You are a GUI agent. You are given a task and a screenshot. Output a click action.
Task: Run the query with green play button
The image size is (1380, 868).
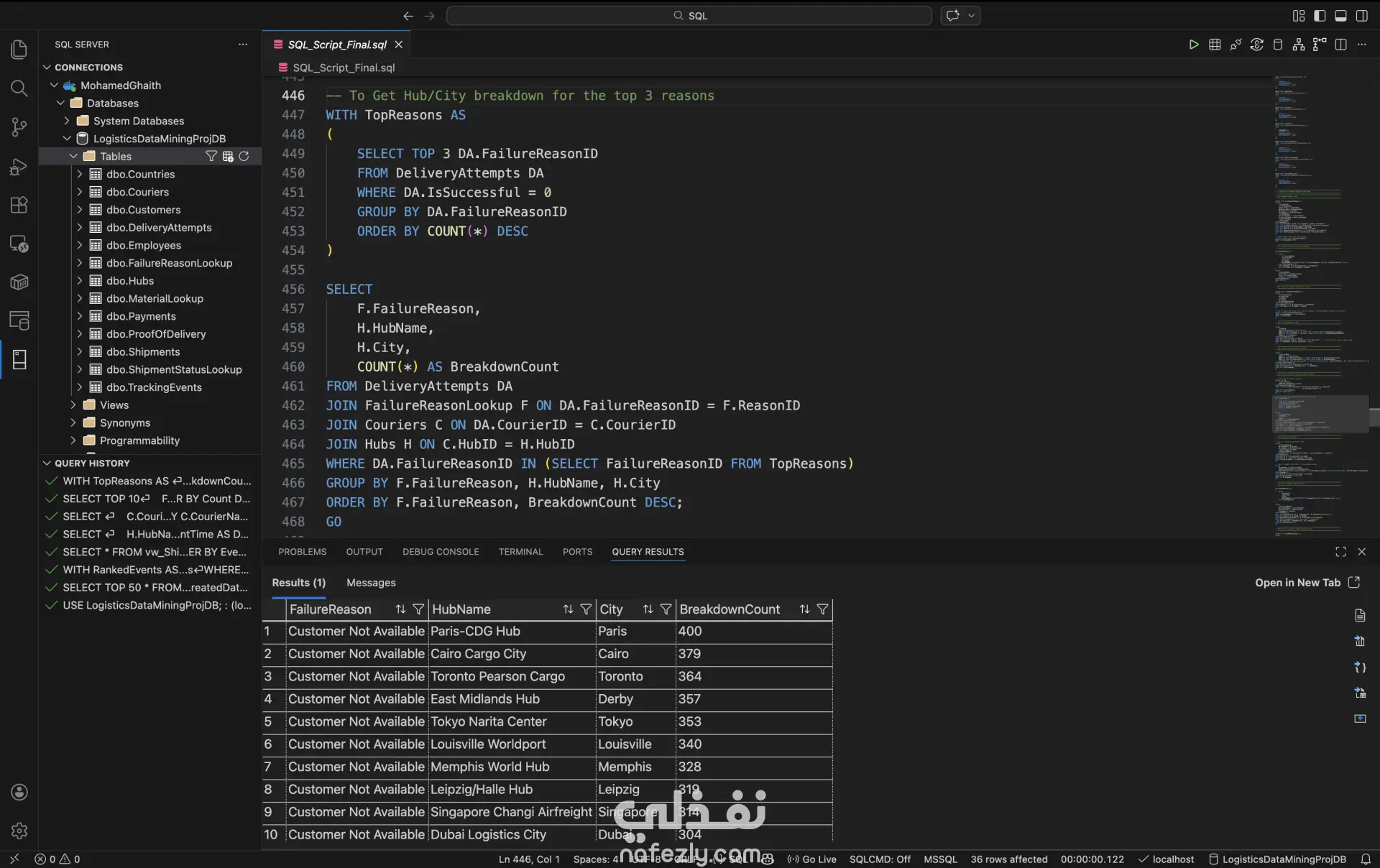point(1194,45)
